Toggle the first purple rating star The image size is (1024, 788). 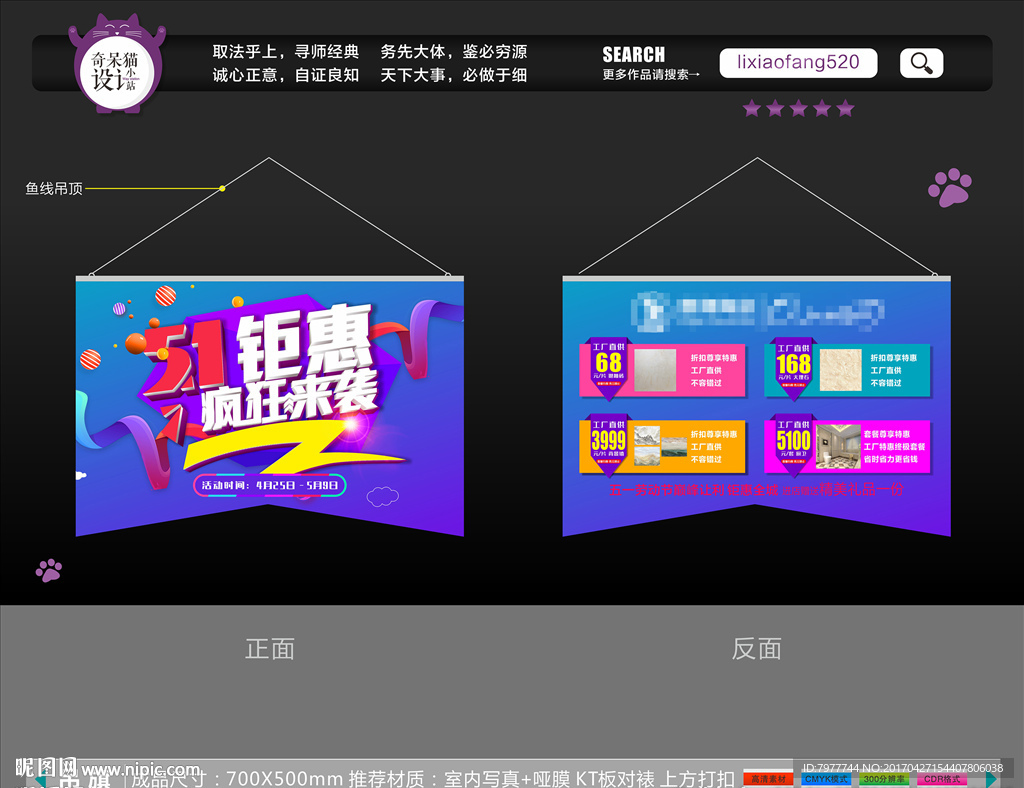752,108
